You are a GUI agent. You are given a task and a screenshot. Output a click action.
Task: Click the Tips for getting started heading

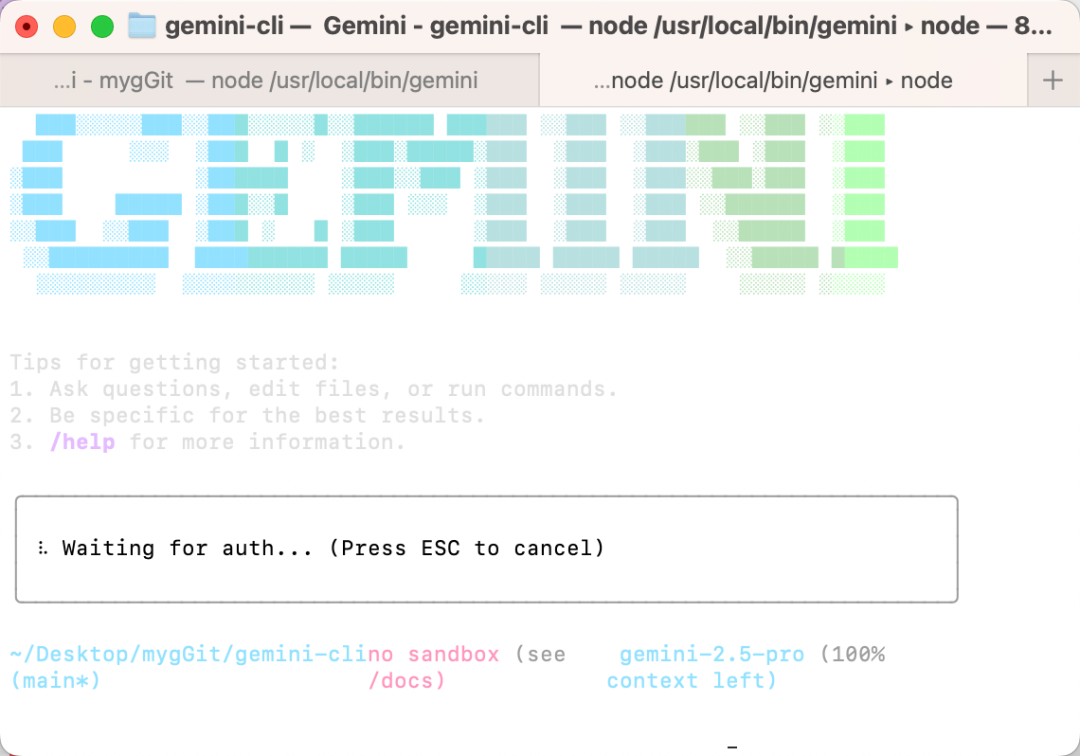tap(174, 362)
